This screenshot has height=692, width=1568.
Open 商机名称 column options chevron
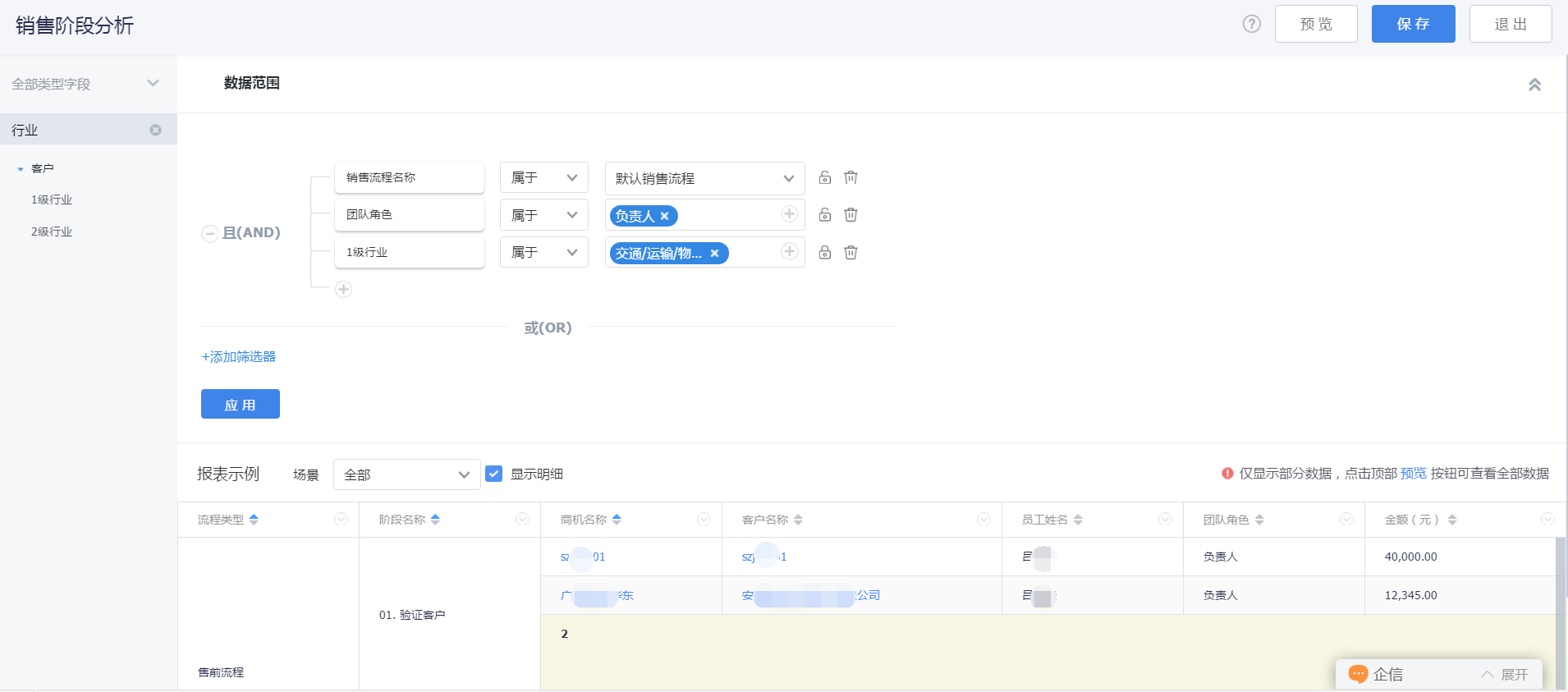(x=704, y=519)
